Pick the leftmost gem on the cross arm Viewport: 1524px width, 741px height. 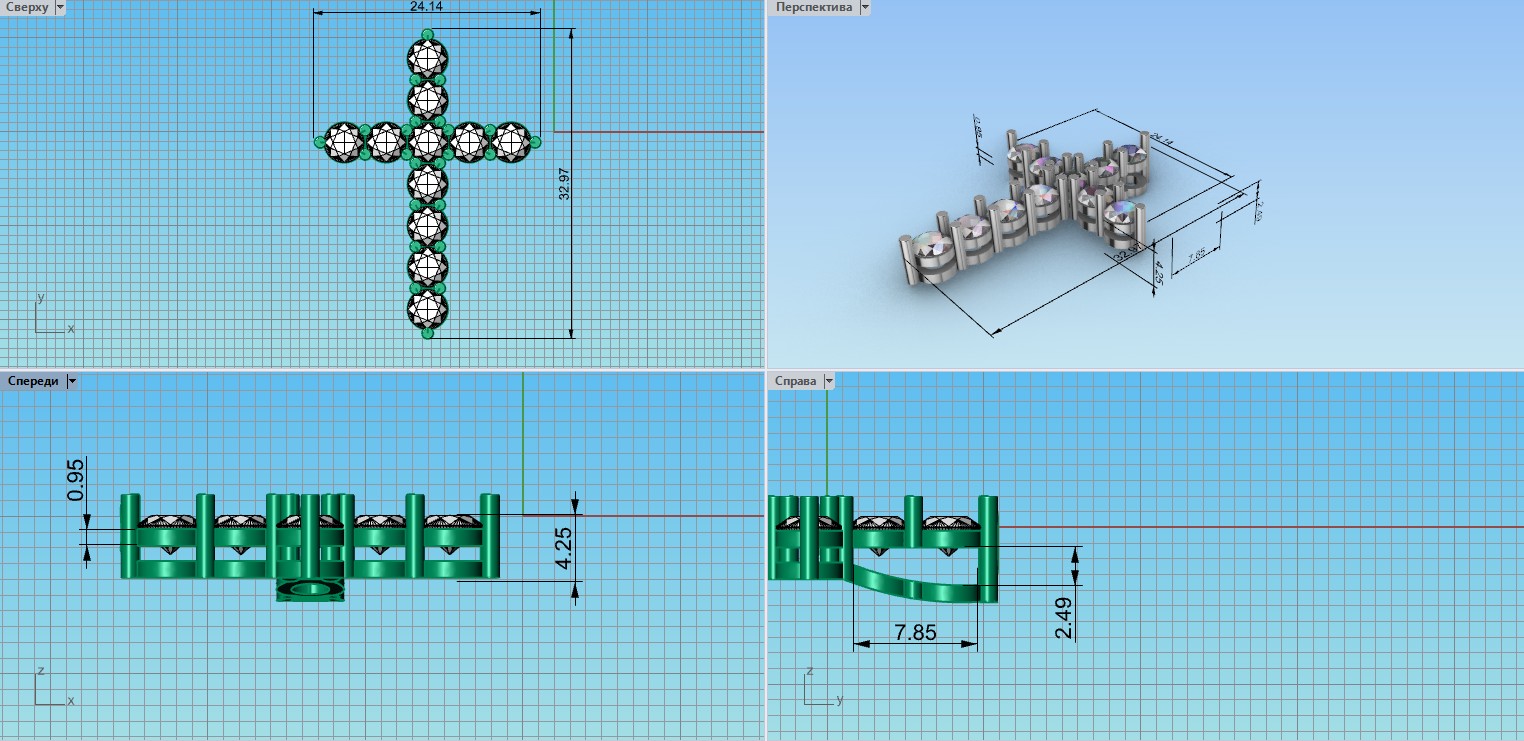click(344, 143)
